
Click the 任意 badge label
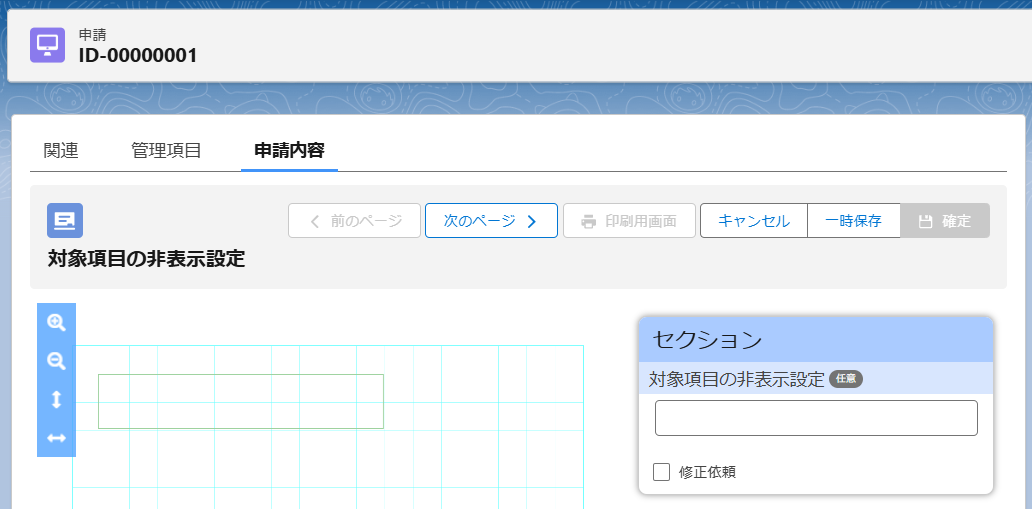(846, 379)
